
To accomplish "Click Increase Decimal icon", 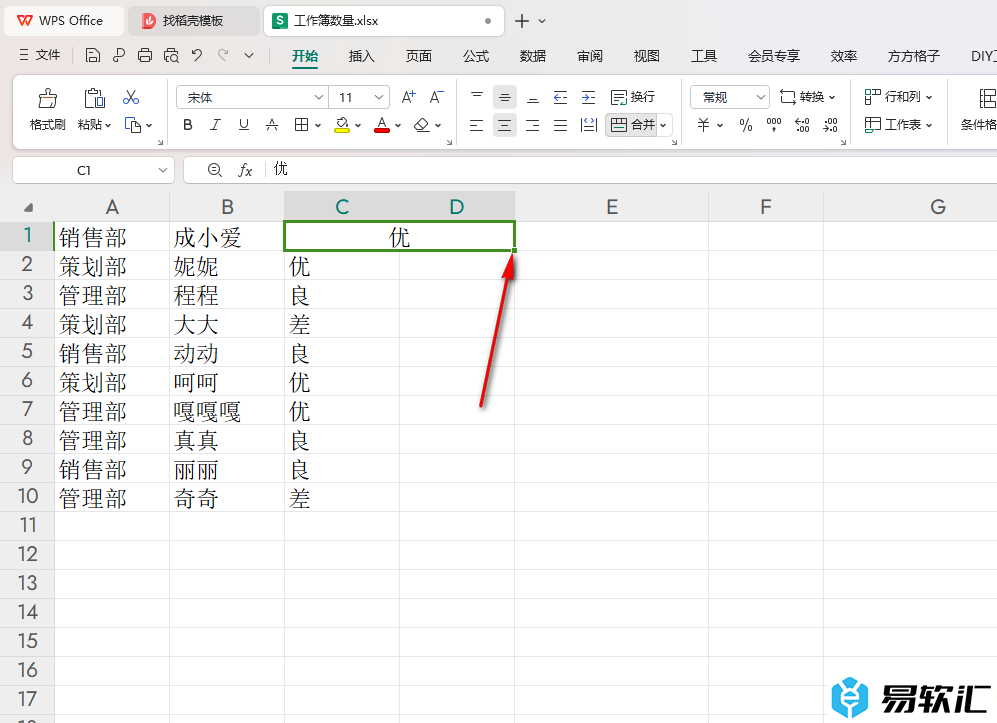I will [x=802, y=125].
